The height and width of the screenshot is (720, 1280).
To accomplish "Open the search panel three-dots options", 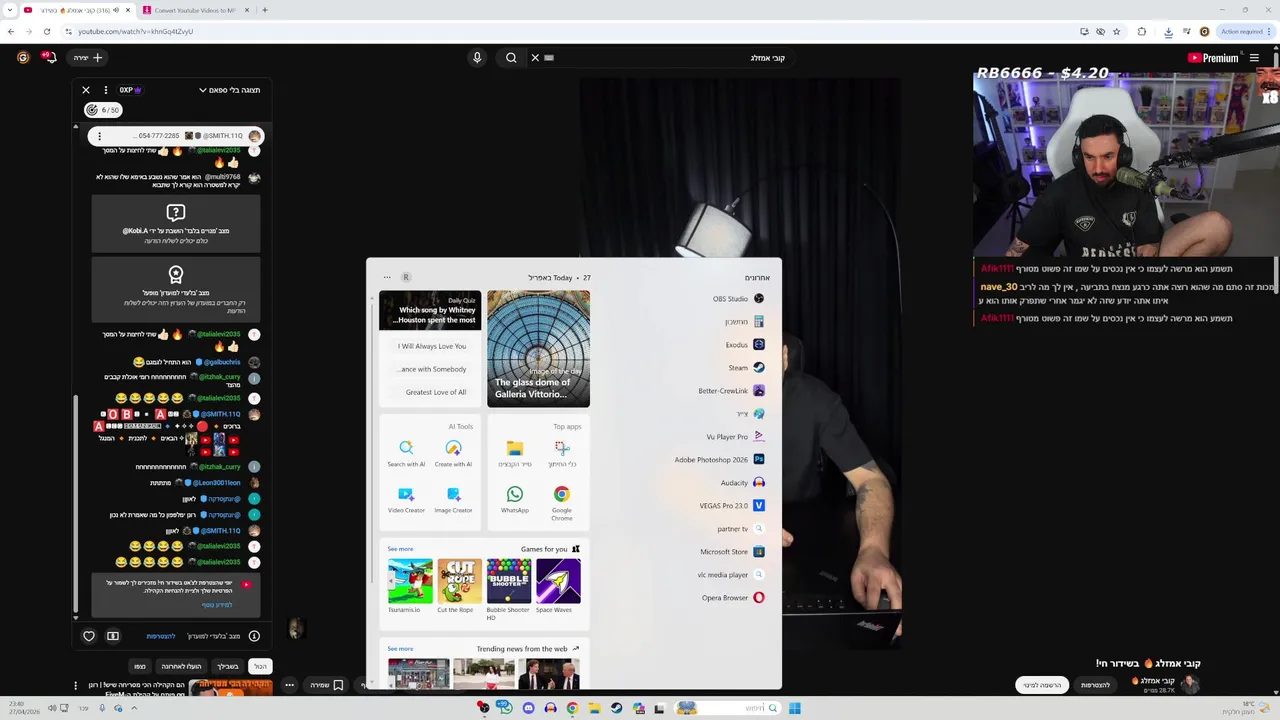I will pyautogui.click(x=387, y=277).
